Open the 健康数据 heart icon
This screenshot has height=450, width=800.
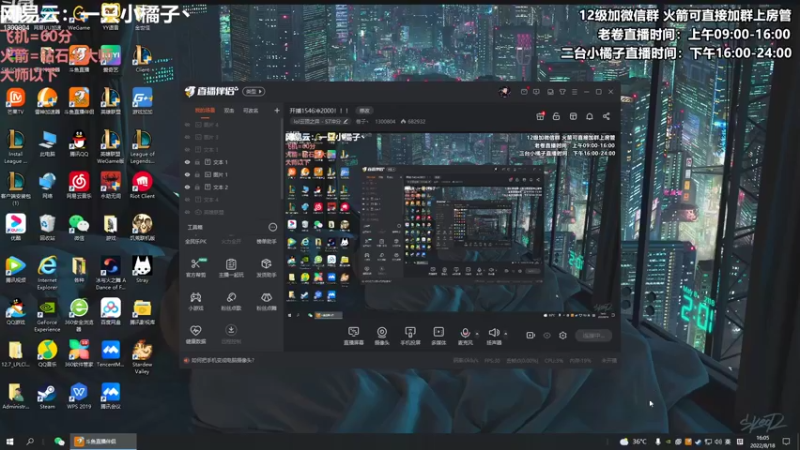click(x=195, y=335)
